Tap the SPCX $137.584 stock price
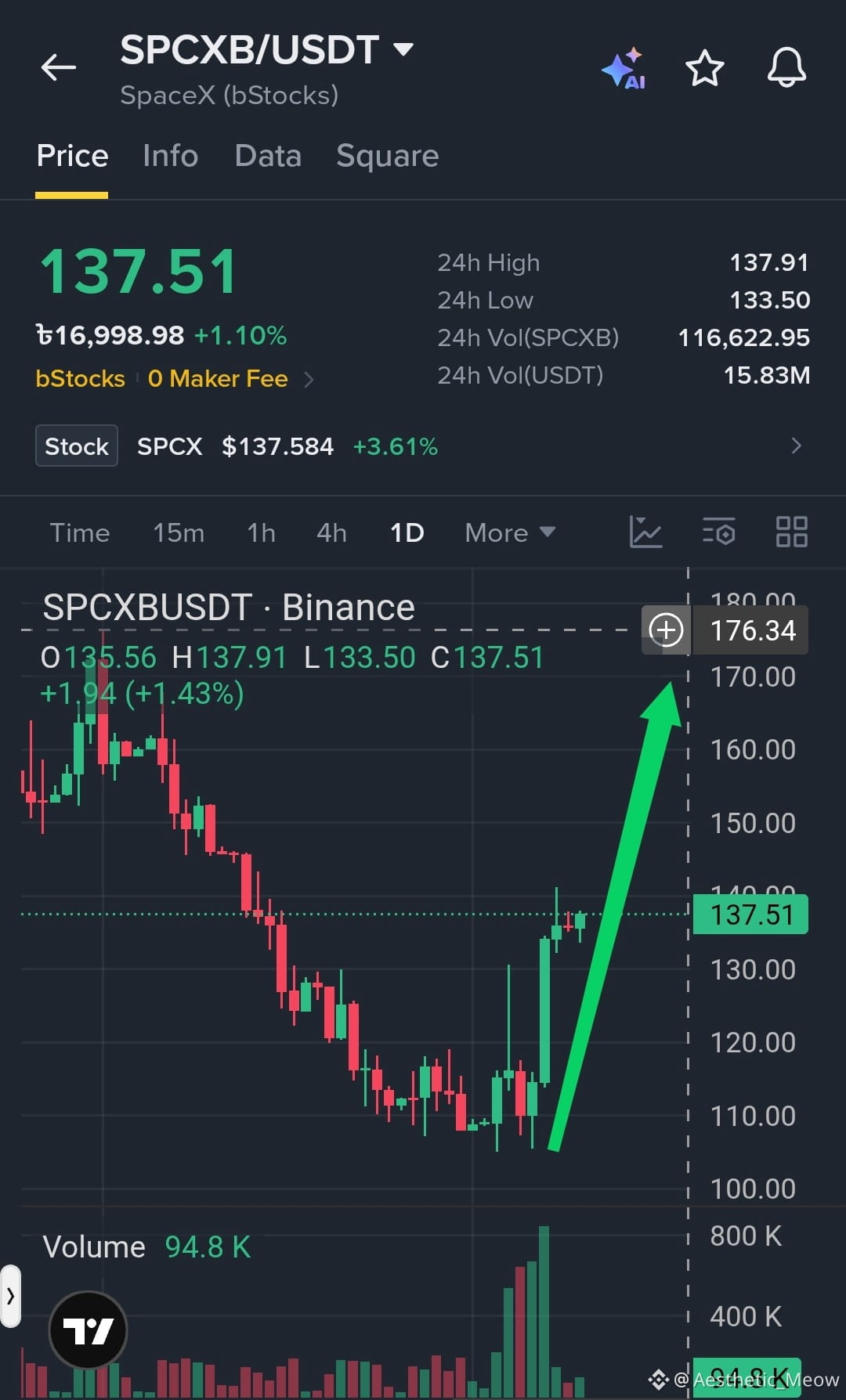 [235, 446]
